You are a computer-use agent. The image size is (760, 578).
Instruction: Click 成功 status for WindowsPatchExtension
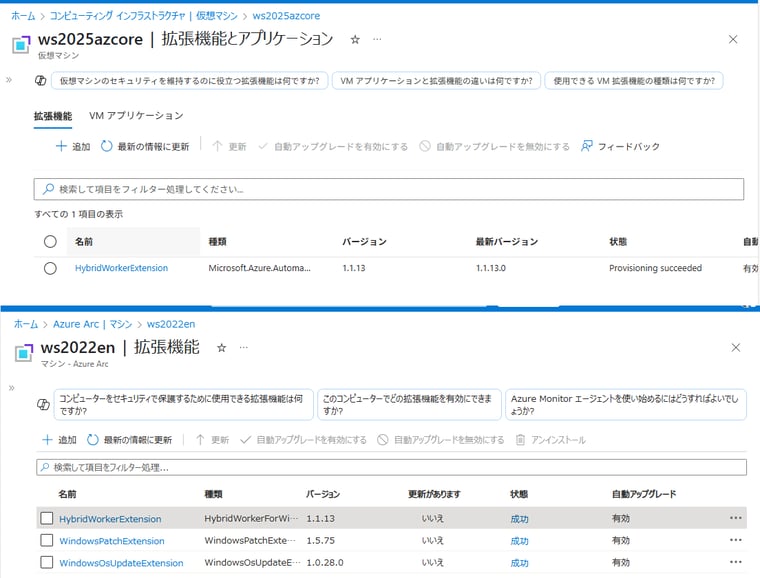(519, 541)
